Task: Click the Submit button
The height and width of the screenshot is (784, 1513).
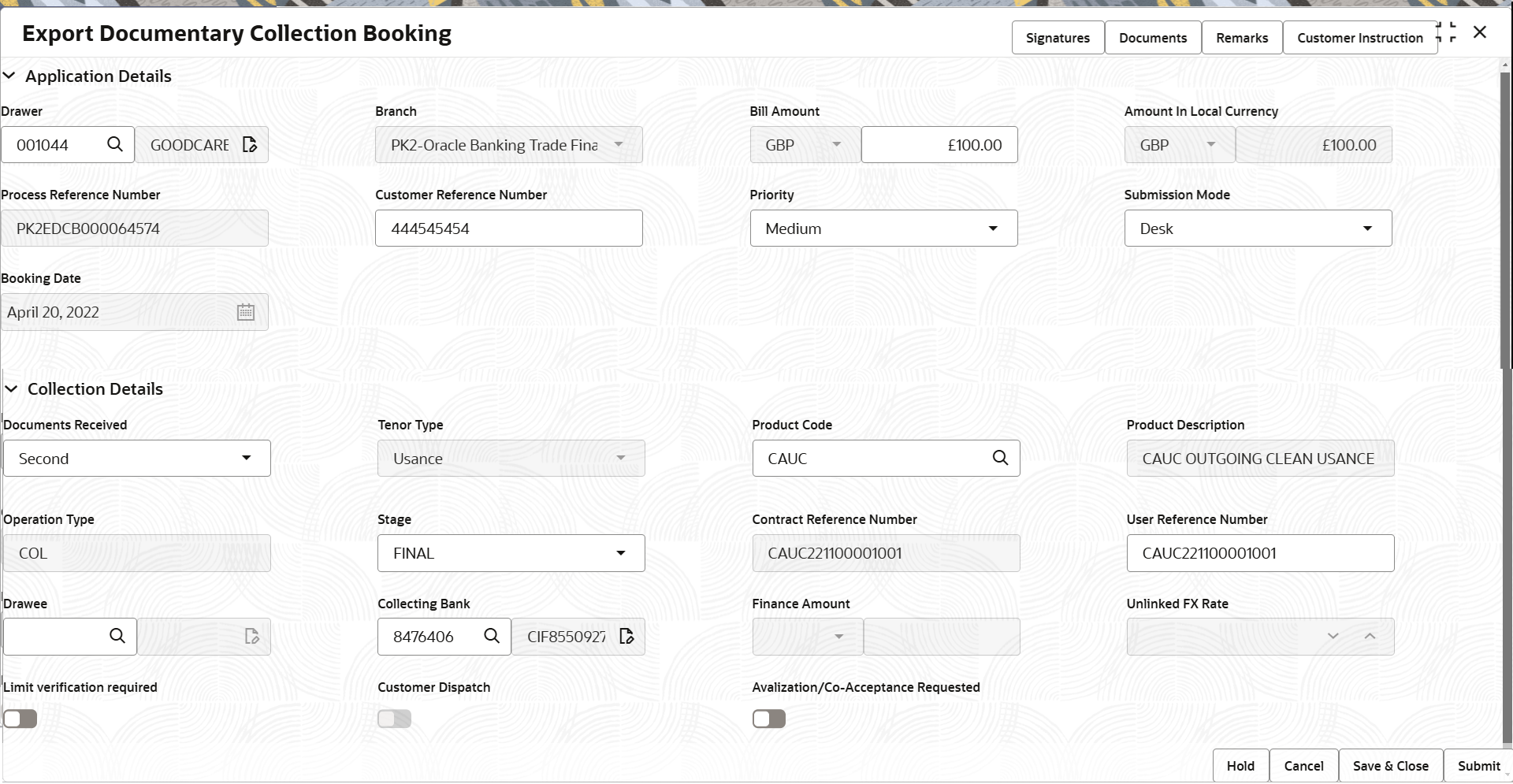Action: tap(1478, 766)
